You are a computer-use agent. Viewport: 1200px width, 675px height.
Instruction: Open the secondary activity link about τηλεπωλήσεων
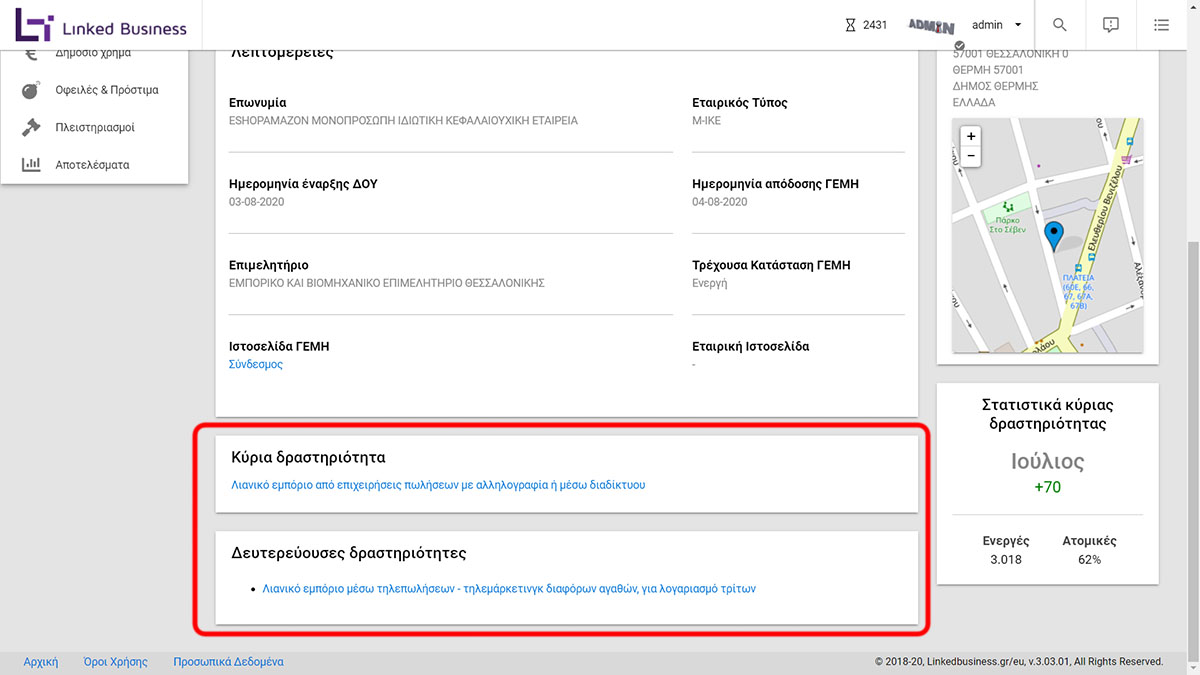click(509, 589)
